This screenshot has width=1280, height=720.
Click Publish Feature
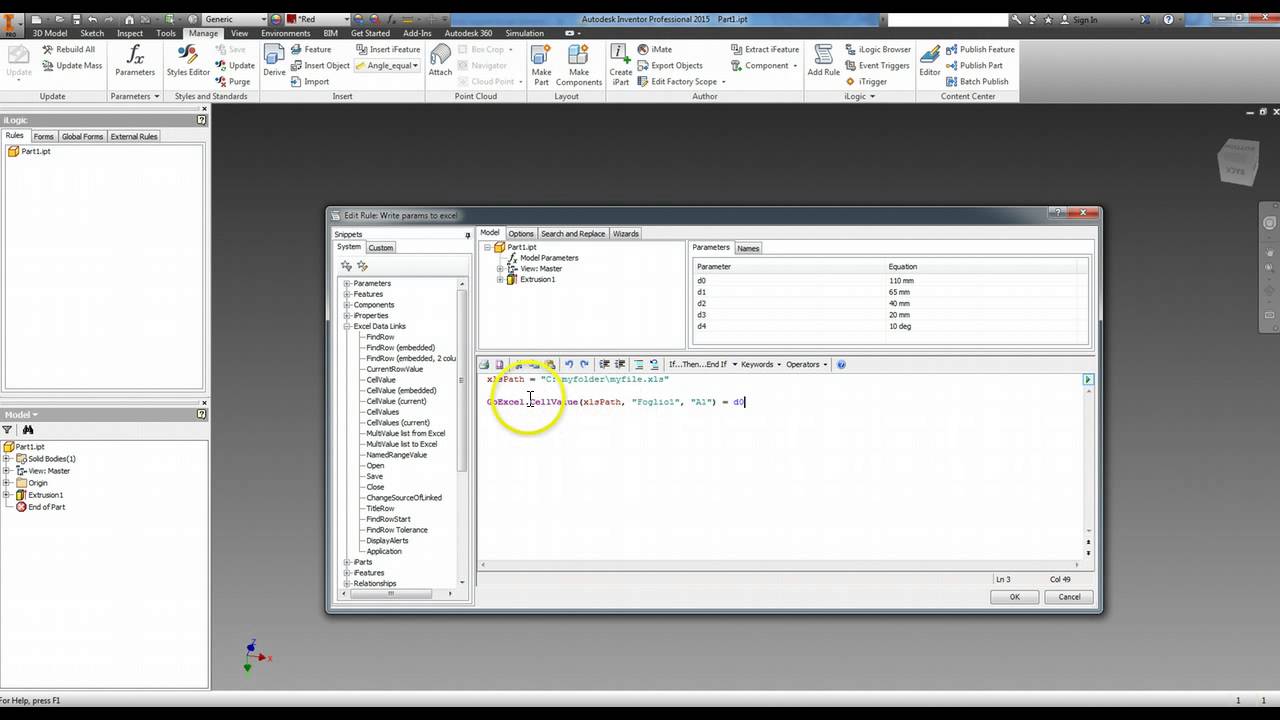980,49
